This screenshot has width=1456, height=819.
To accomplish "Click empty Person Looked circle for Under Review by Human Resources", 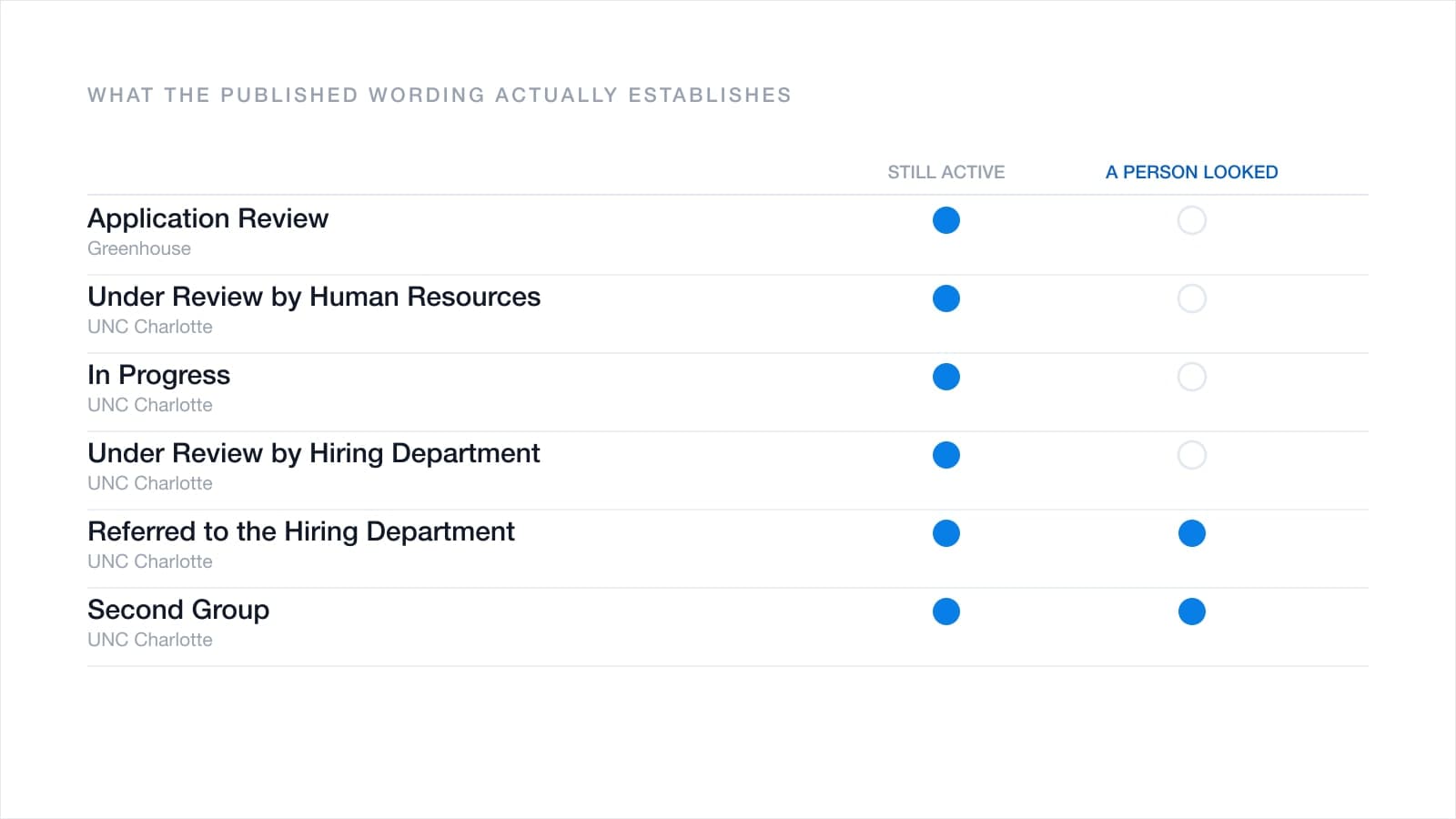I will [1192, 298].
